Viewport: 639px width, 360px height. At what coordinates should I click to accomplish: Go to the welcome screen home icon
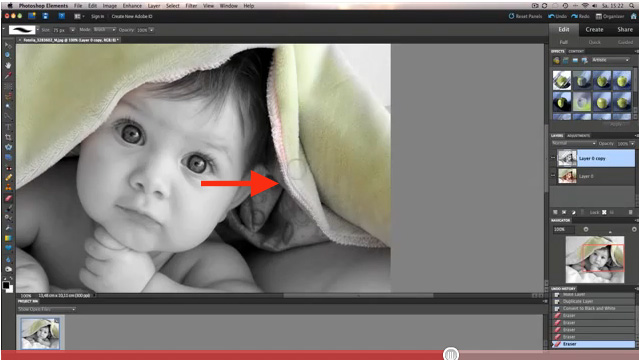coord(634,16)
